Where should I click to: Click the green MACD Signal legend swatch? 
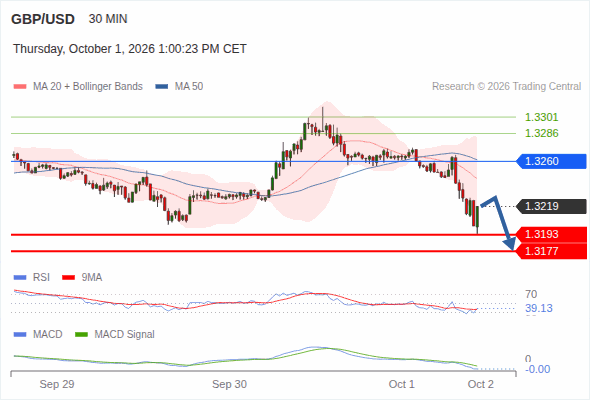pyautogui.click(x=81, y=335)
